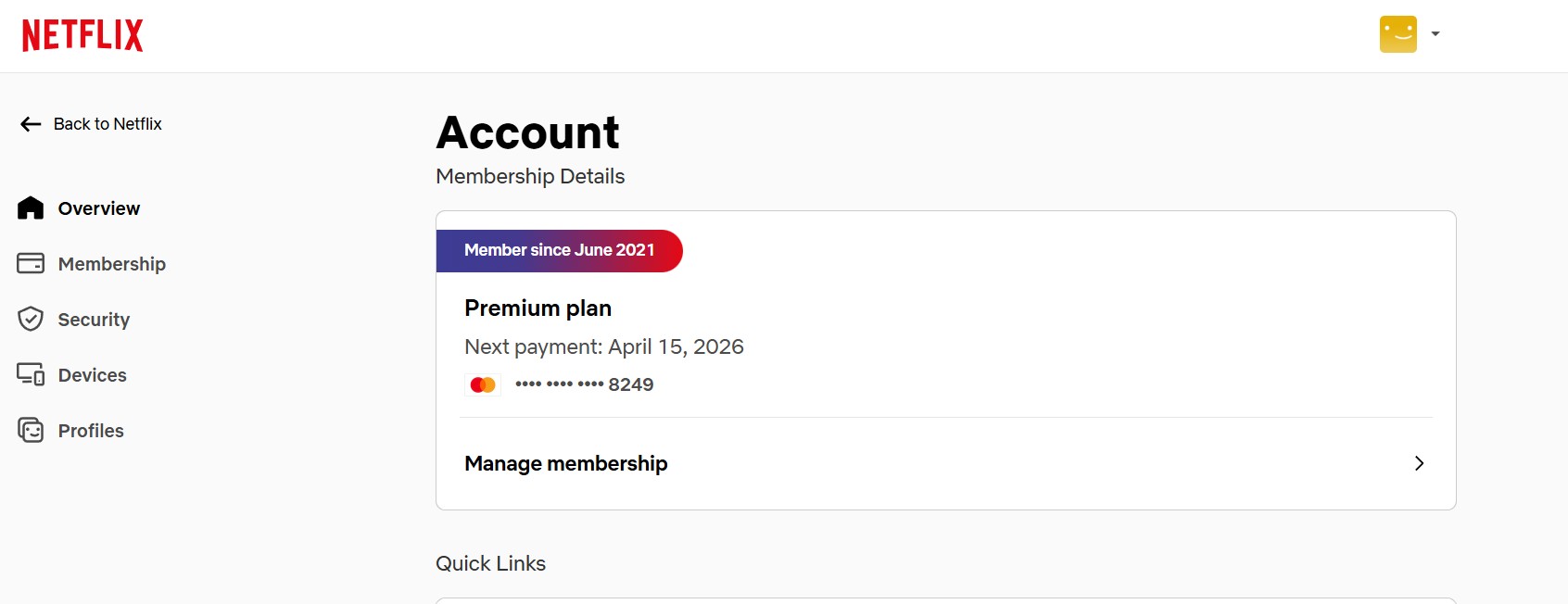Click the Manage membership text
The image size is (1568, 604).
click(566, 463)
